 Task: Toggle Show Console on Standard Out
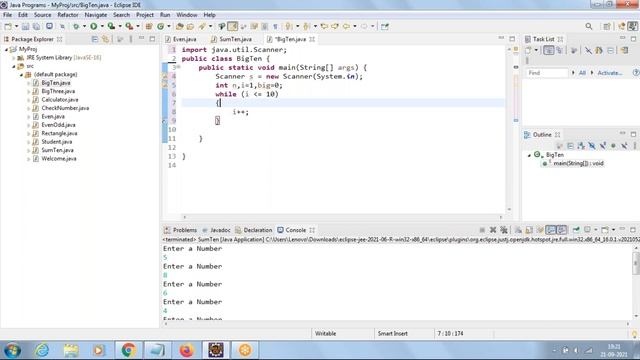(551, 230)
